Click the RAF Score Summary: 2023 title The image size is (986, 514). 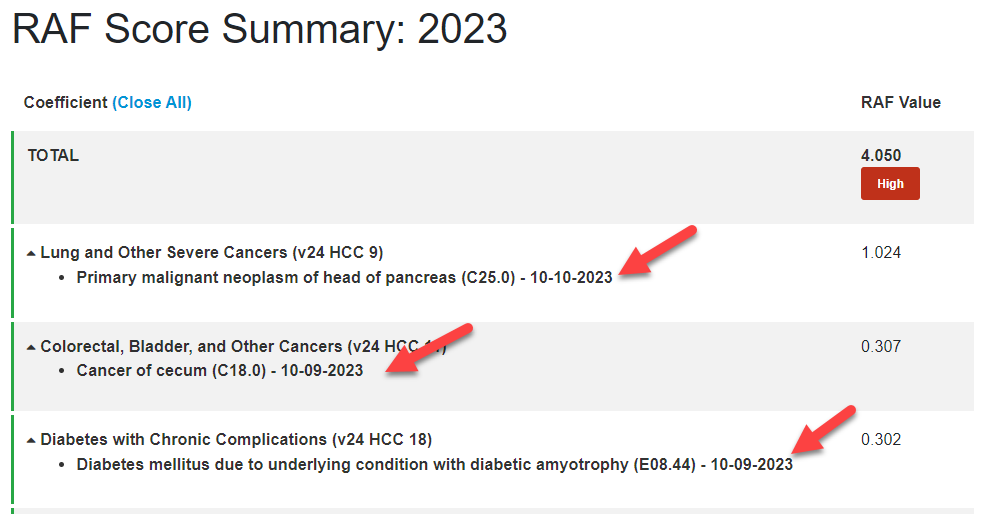[x=260, y=30]
